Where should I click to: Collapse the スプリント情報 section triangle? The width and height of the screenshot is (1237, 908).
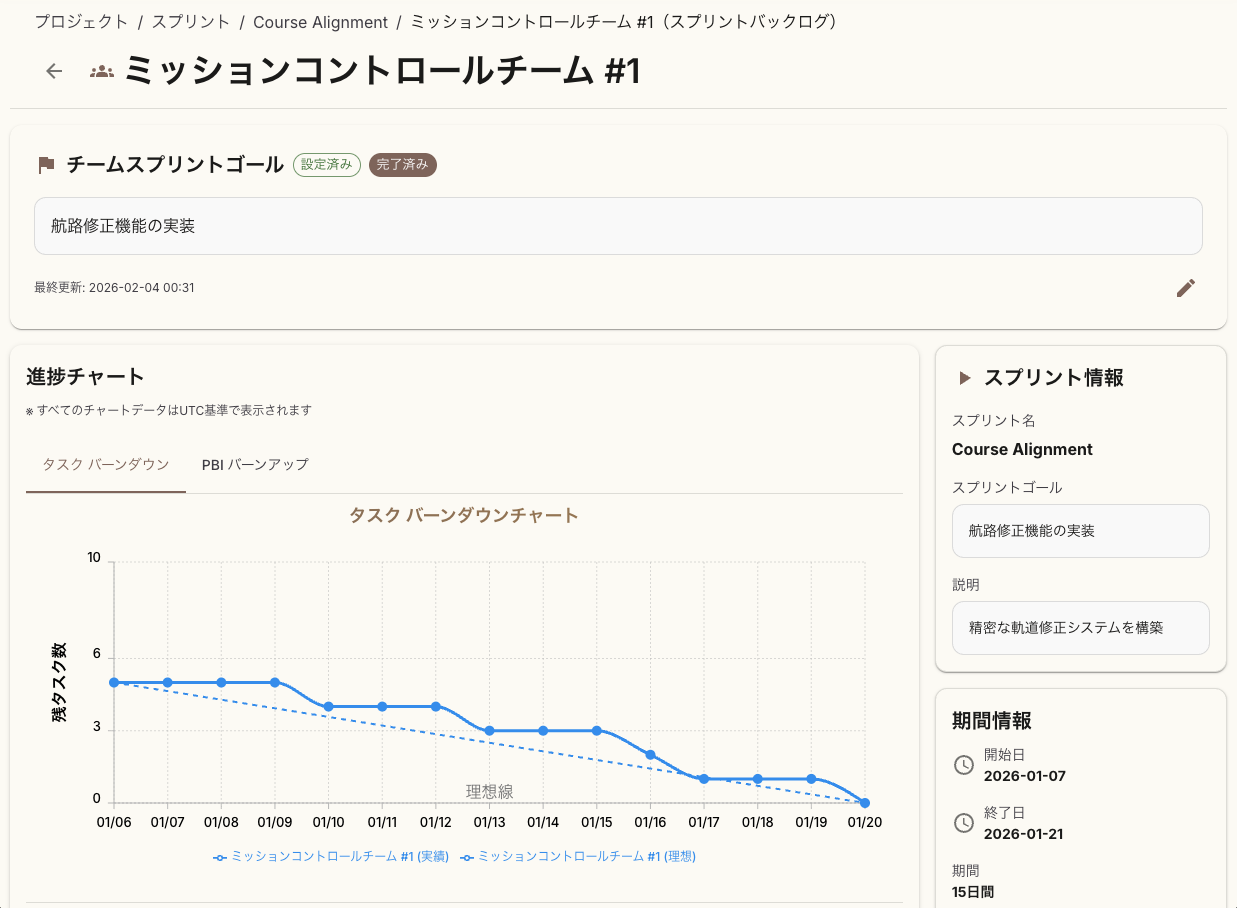(x=963, y=378)
